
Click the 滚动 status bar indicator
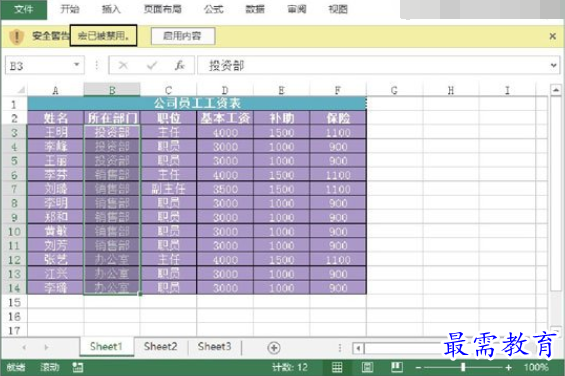[x=49, y=367]
